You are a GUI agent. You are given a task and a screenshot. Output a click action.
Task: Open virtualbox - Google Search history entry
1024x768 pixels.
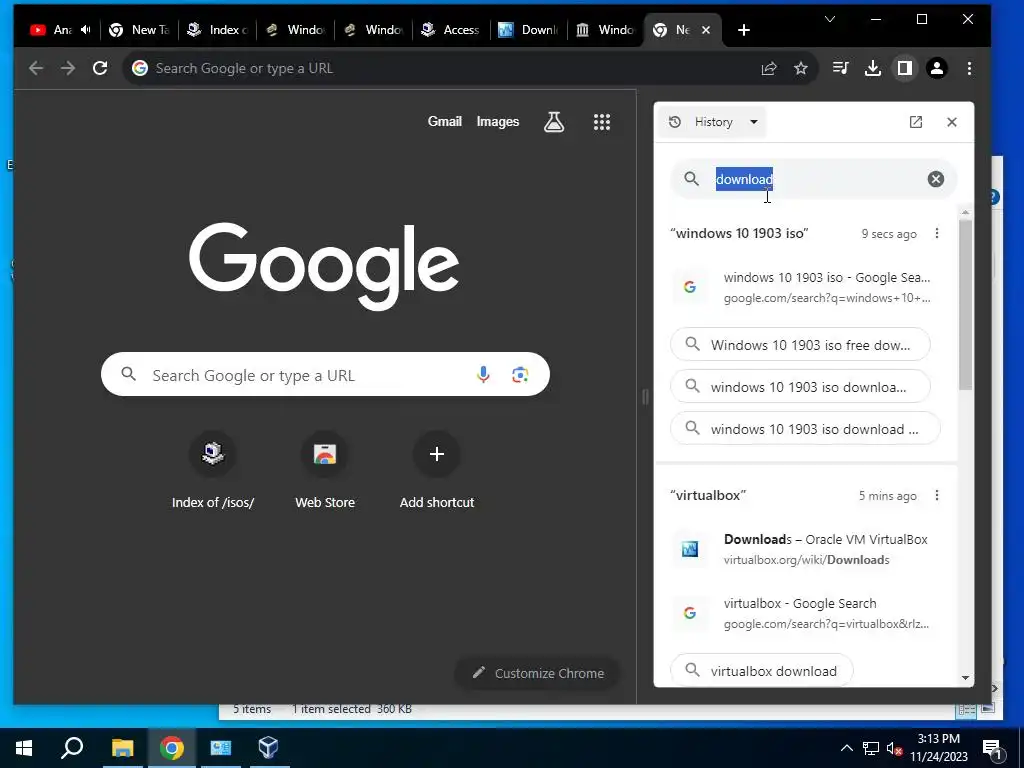click(806, 613)
